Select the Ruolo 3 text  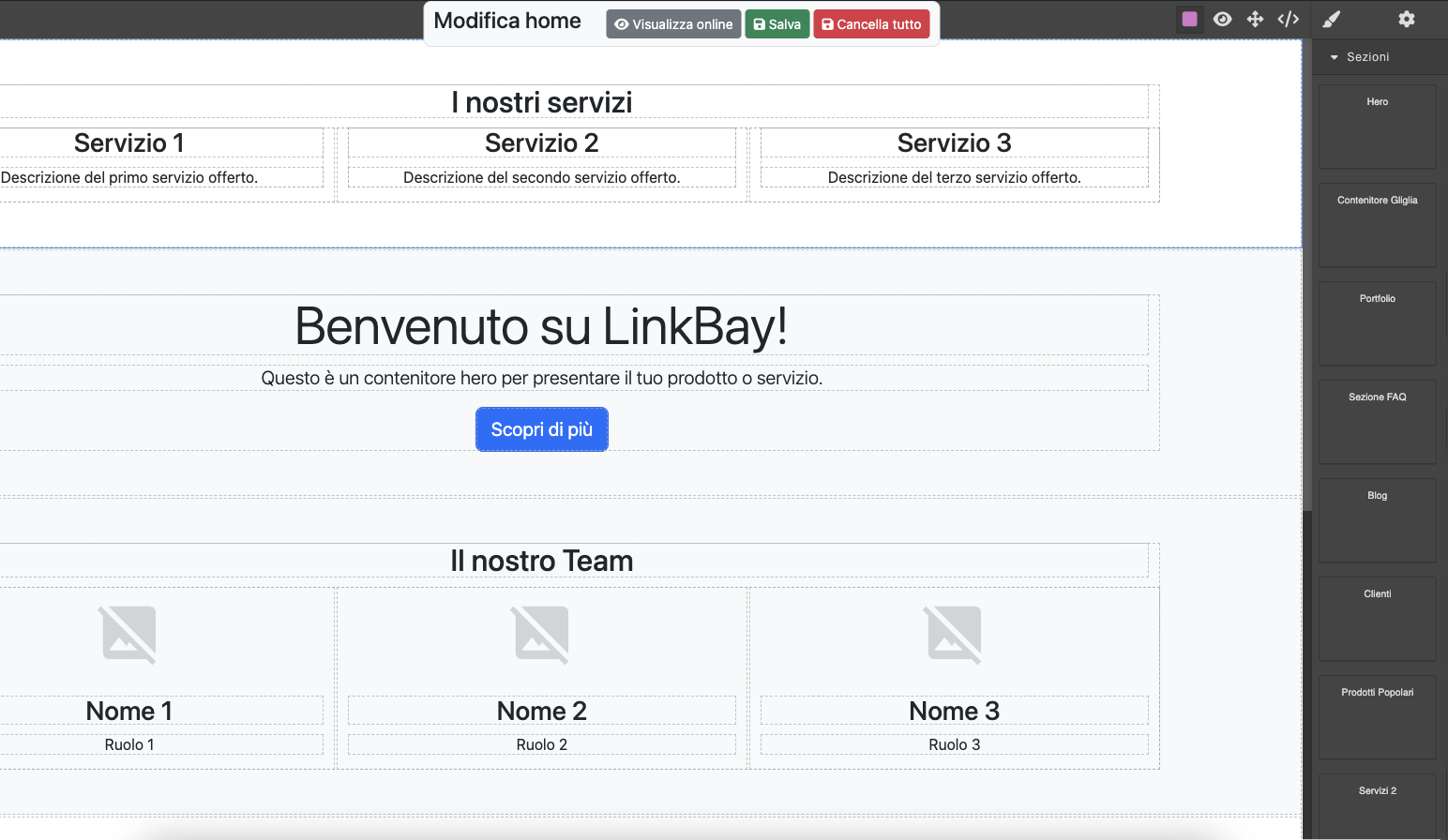point(955,744)
